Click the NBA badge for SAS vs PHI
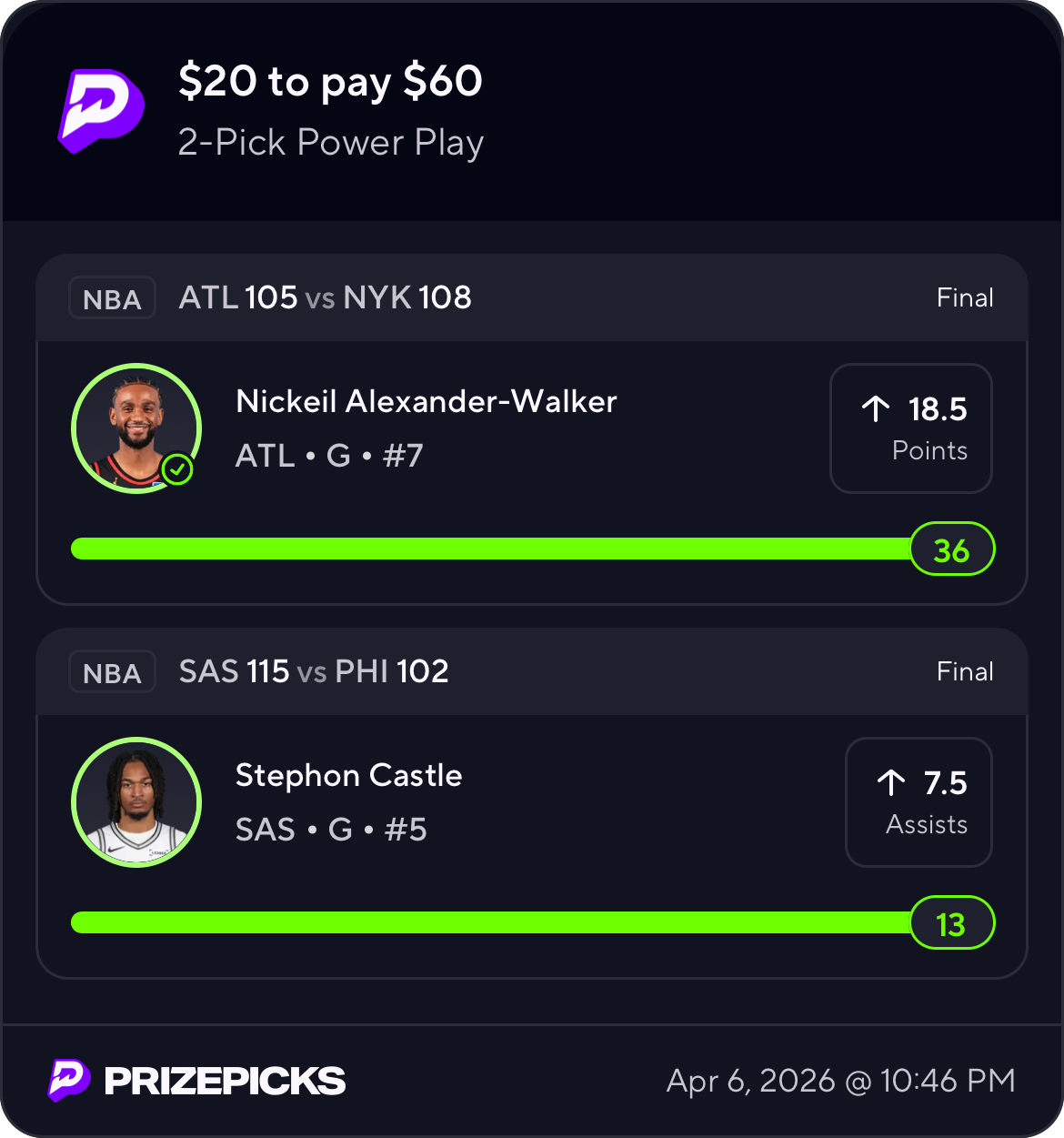 [x=112, y=672]
